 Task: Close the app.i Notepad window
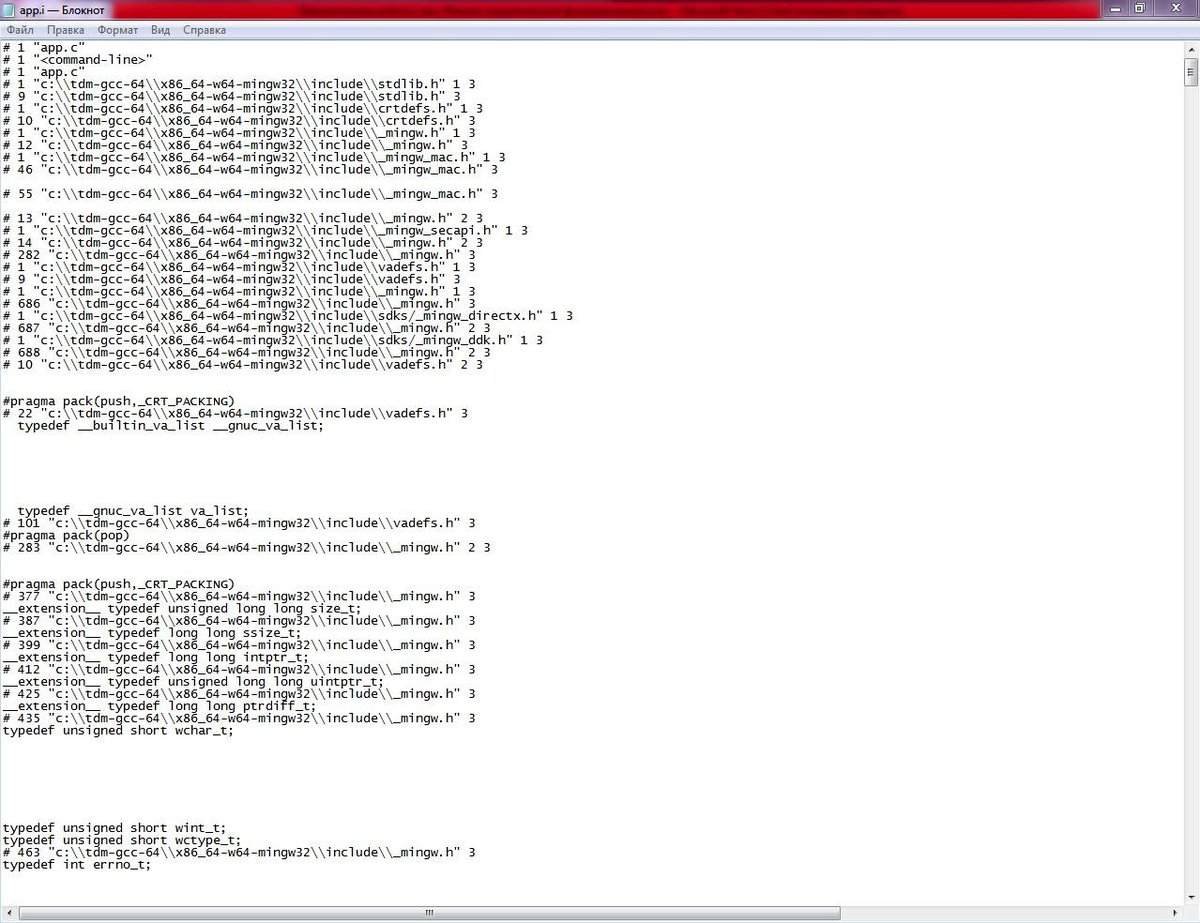pos(1175,8)
